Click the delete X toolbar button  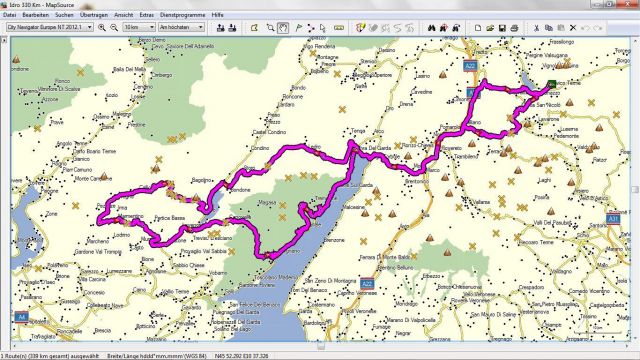click(x=573, y=28)
